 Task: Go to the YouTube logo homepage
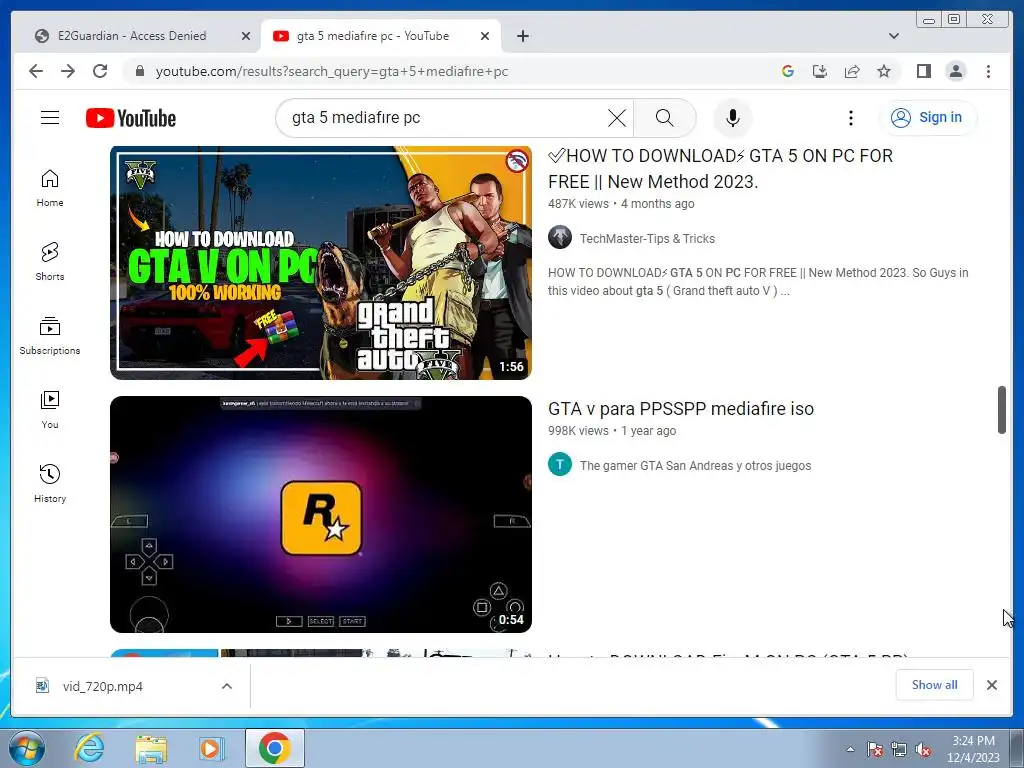pyautogui.click(x=131, y=118)
